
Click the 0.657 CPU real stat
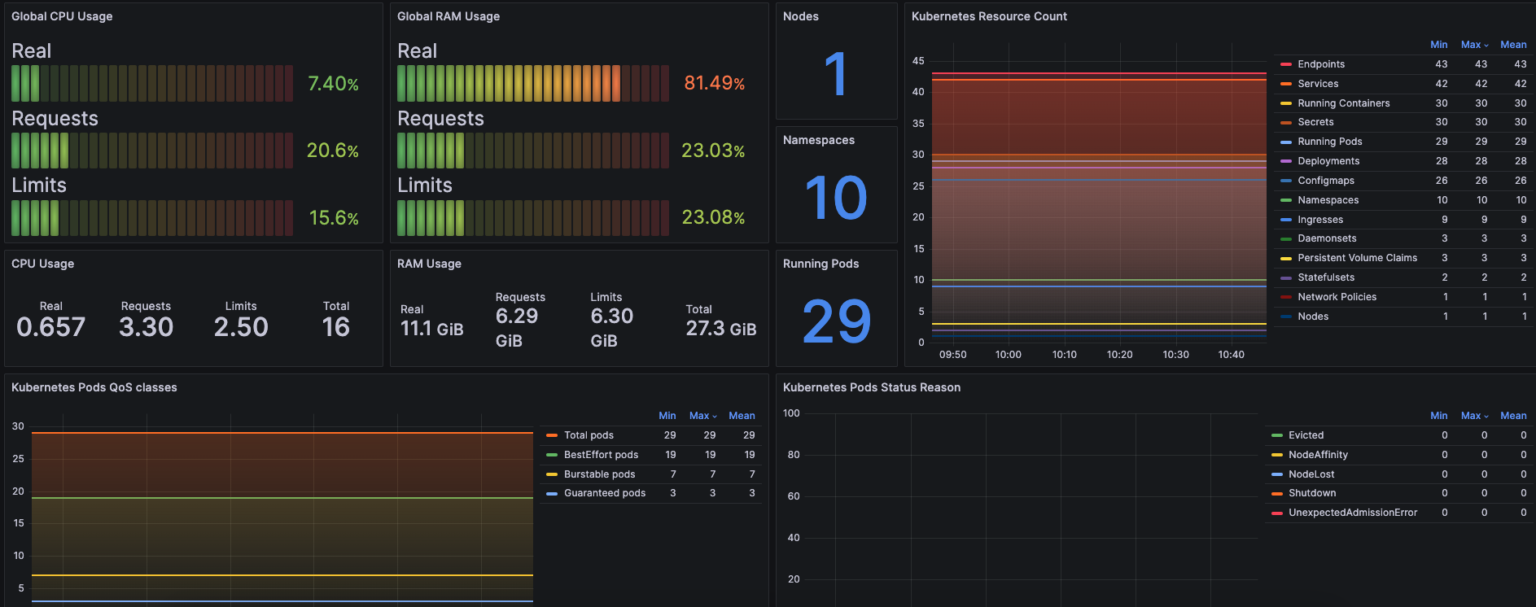tap(51, 327)
